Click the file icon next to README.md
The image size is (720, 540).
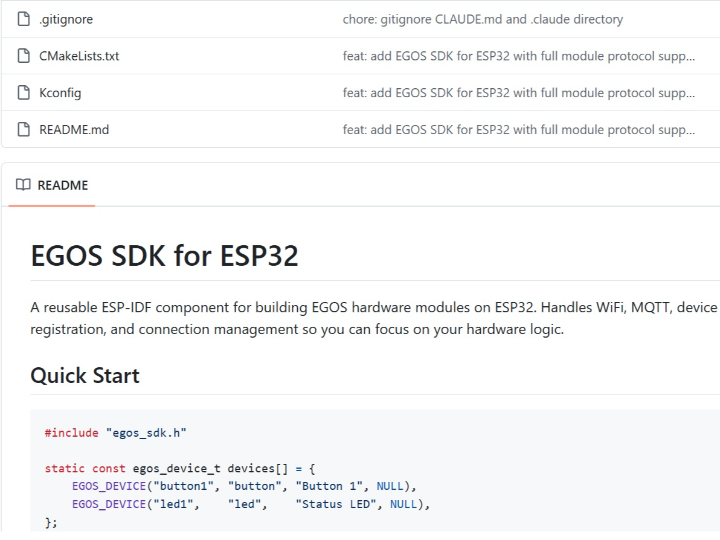tap(24, 129)
